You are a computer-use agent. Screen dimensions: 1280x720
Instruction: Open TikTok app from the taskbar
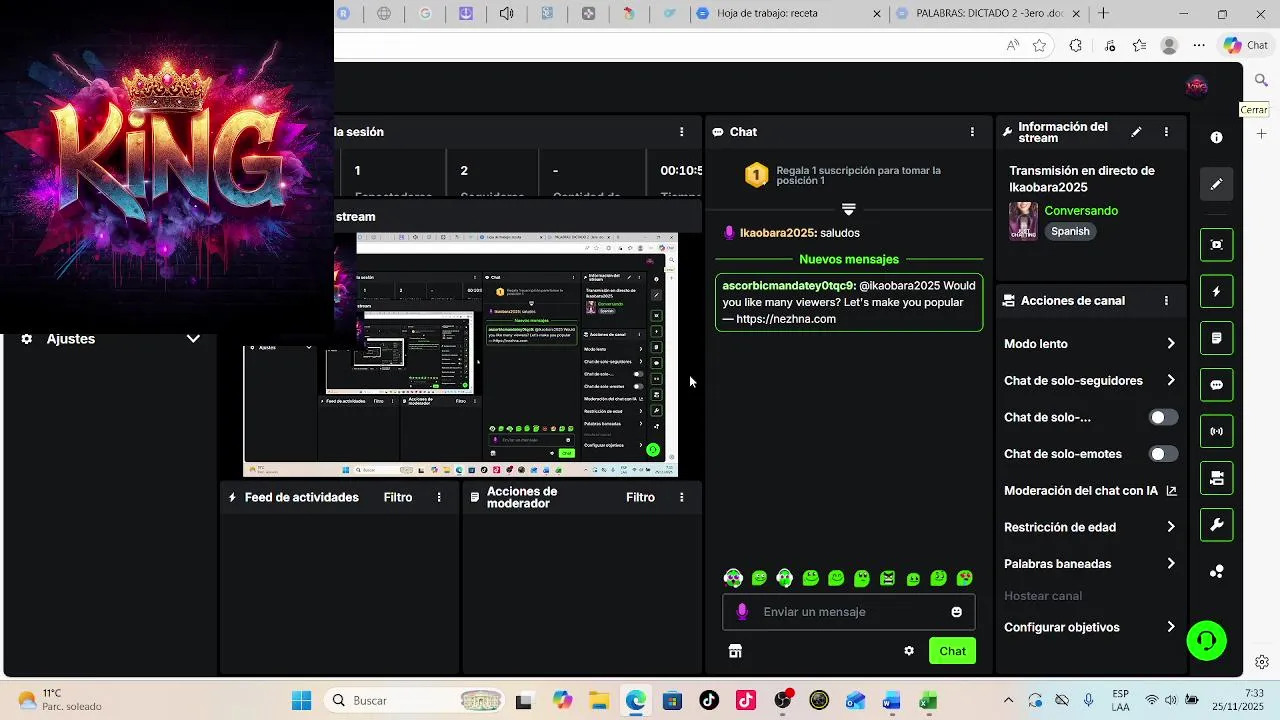(709, 701)
